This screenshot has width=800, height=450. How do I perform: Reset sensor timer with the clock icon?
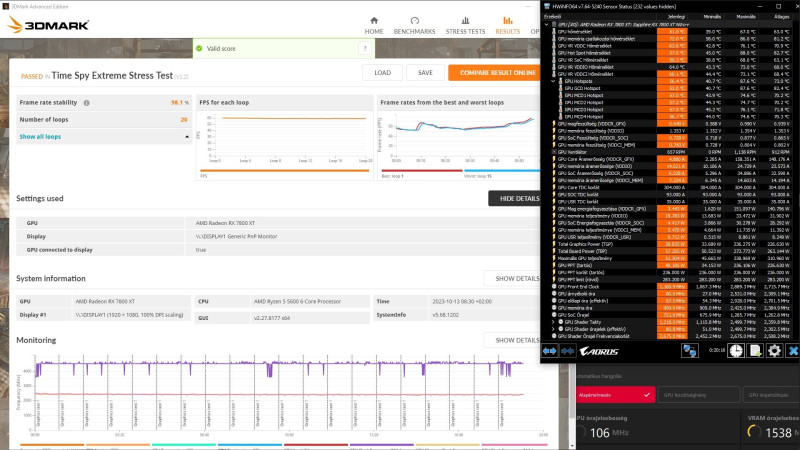point(736,351)
